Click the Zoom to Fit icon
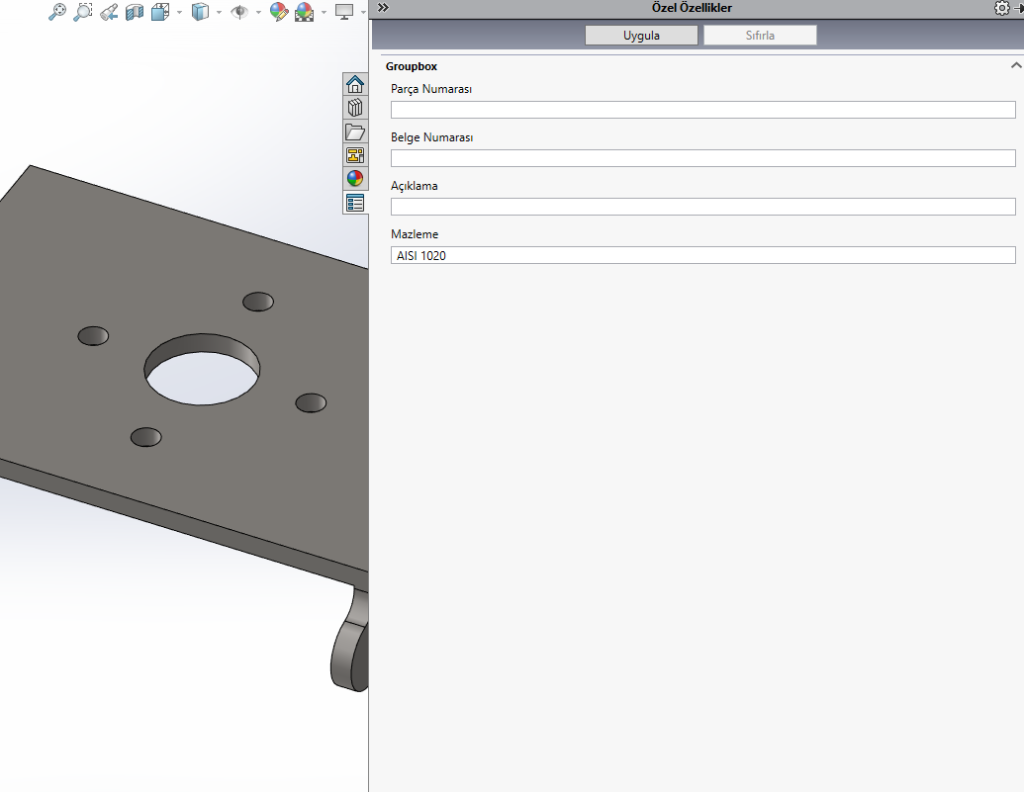The width and height of the screenshot is (1024, 792). 58,12
